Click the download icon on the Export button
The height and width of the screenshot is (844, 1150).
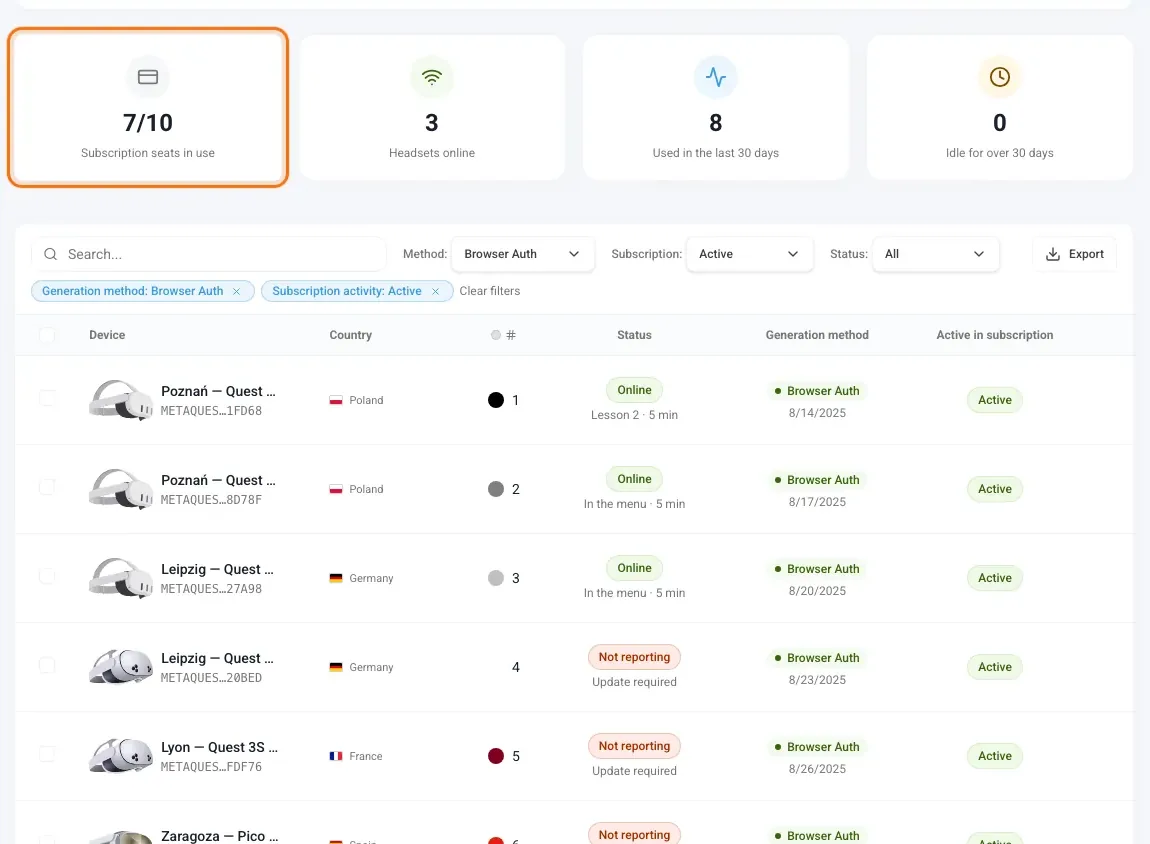(1052, 254)
